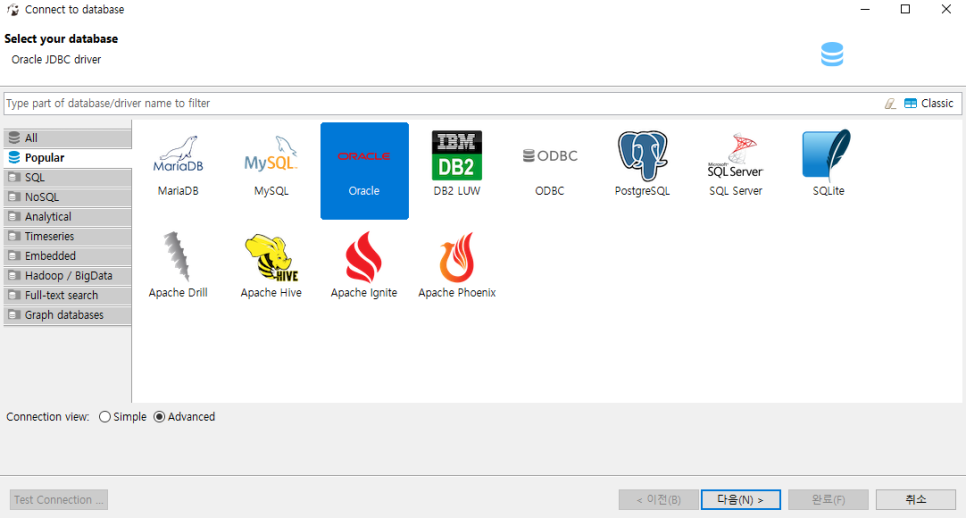Open the NoSQL category
Image resolution: width=966 pixels, height=518 pixels.
[68, 197]
